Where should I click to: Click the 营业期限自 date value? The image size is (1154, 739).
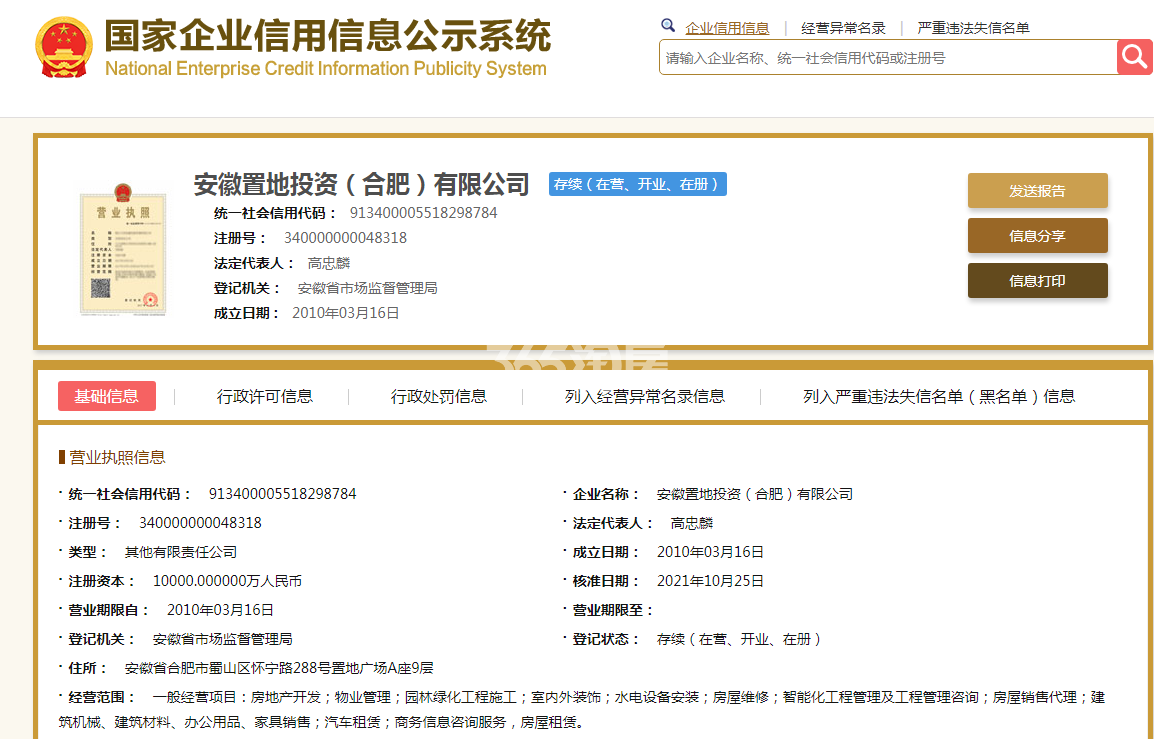tap(220, 609)
